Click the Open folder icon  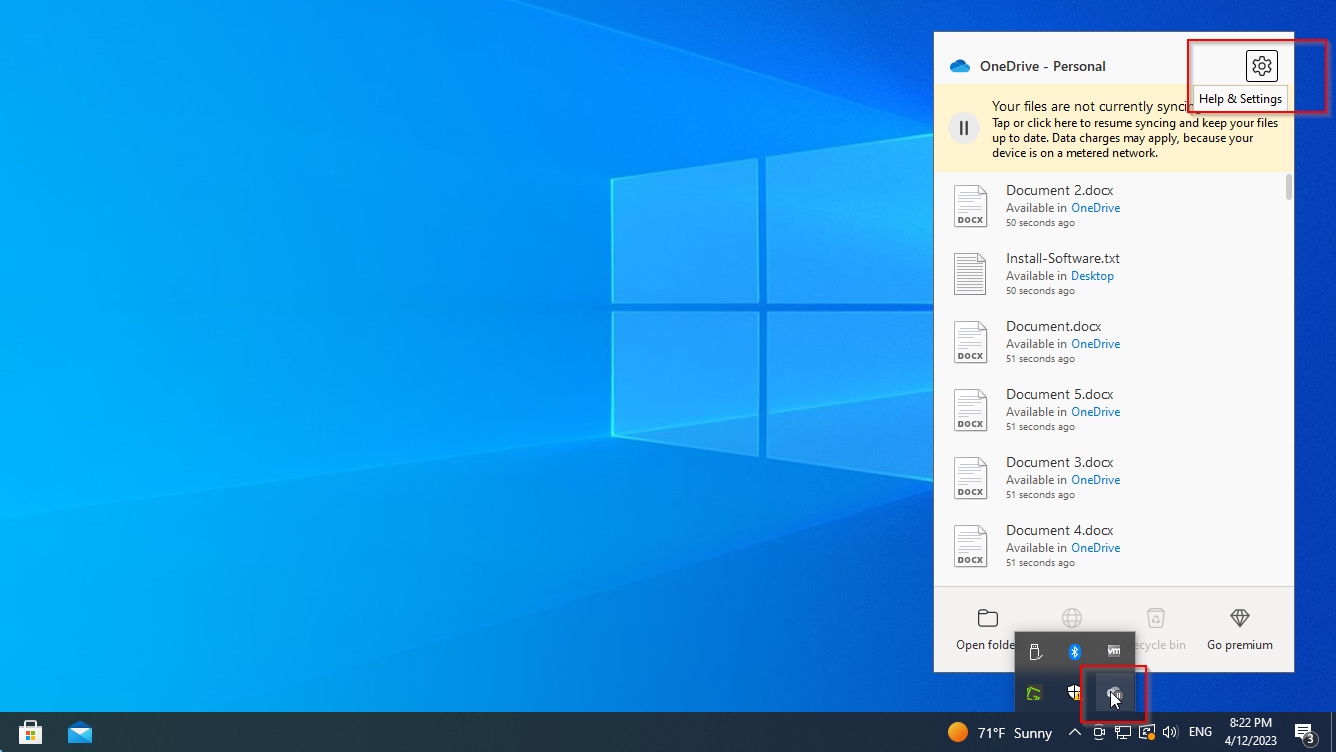pyautogui.click(x=987, y=618)
